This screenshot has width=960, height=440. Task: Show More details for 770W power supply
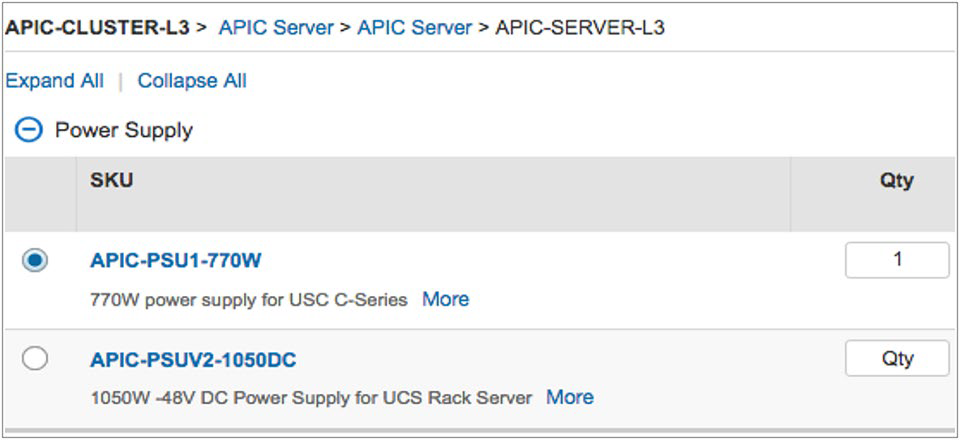tap(445, 299)
